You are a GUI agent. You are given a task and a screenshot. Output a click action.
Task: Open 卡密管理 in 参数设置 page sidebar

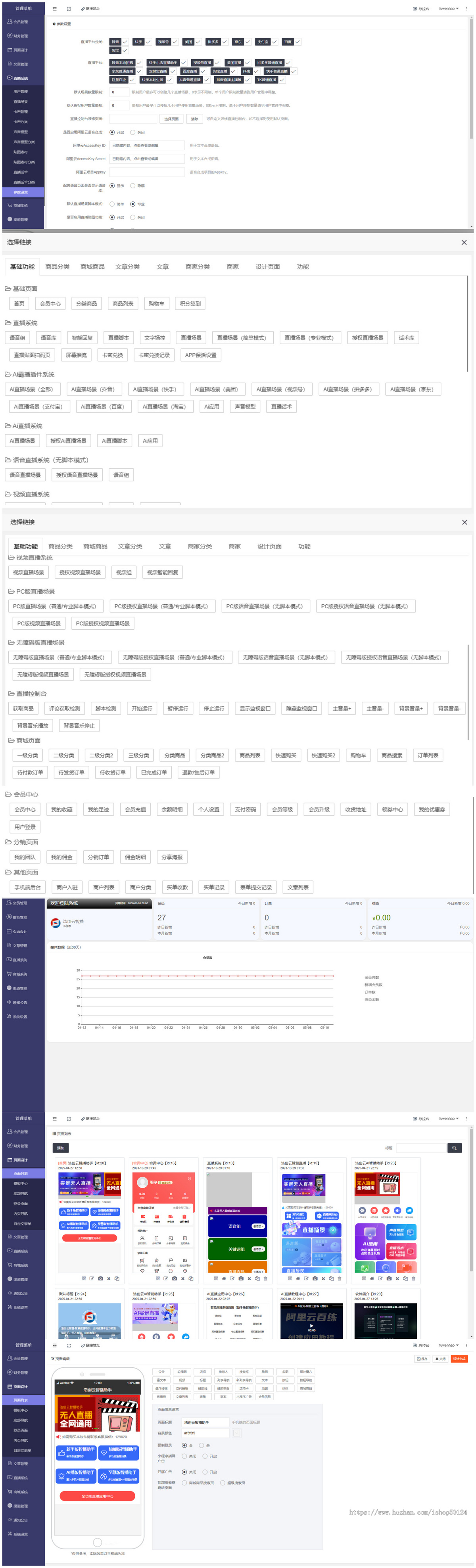20,111
